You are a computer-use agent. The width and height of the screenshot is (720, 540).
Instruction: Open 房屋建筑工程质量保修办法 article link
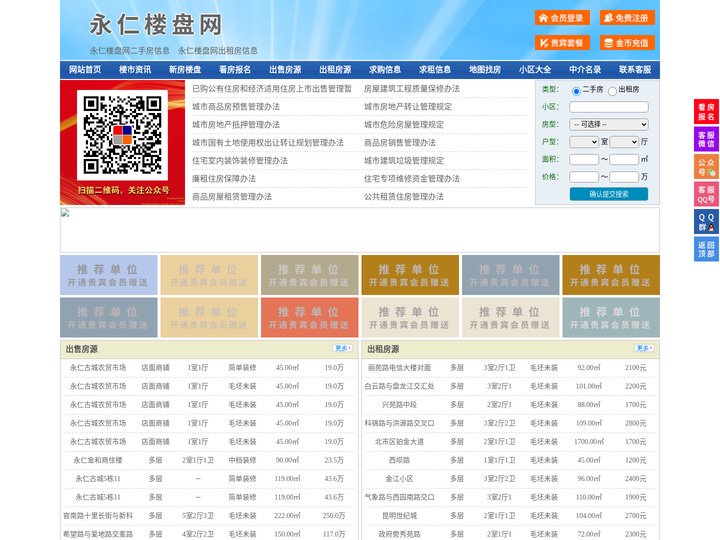coord(412,89)
